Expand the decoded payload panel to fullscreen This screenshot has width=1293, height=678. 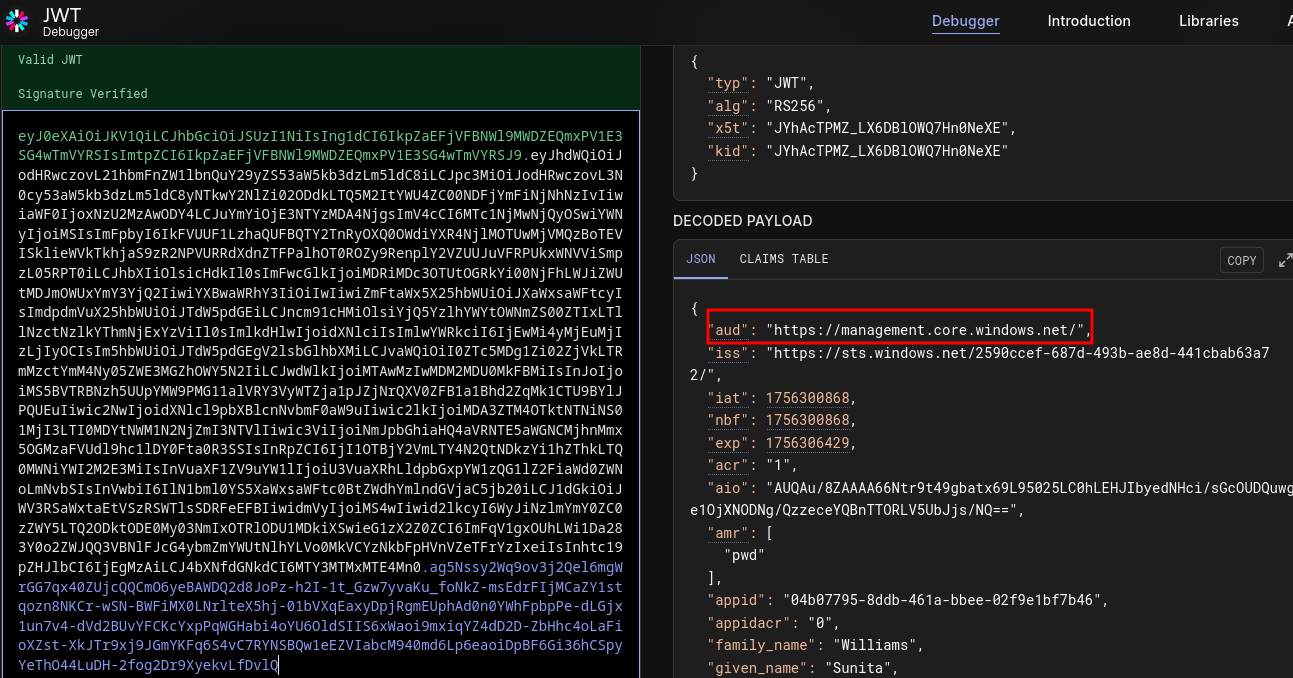click(x=1284, y=260)
